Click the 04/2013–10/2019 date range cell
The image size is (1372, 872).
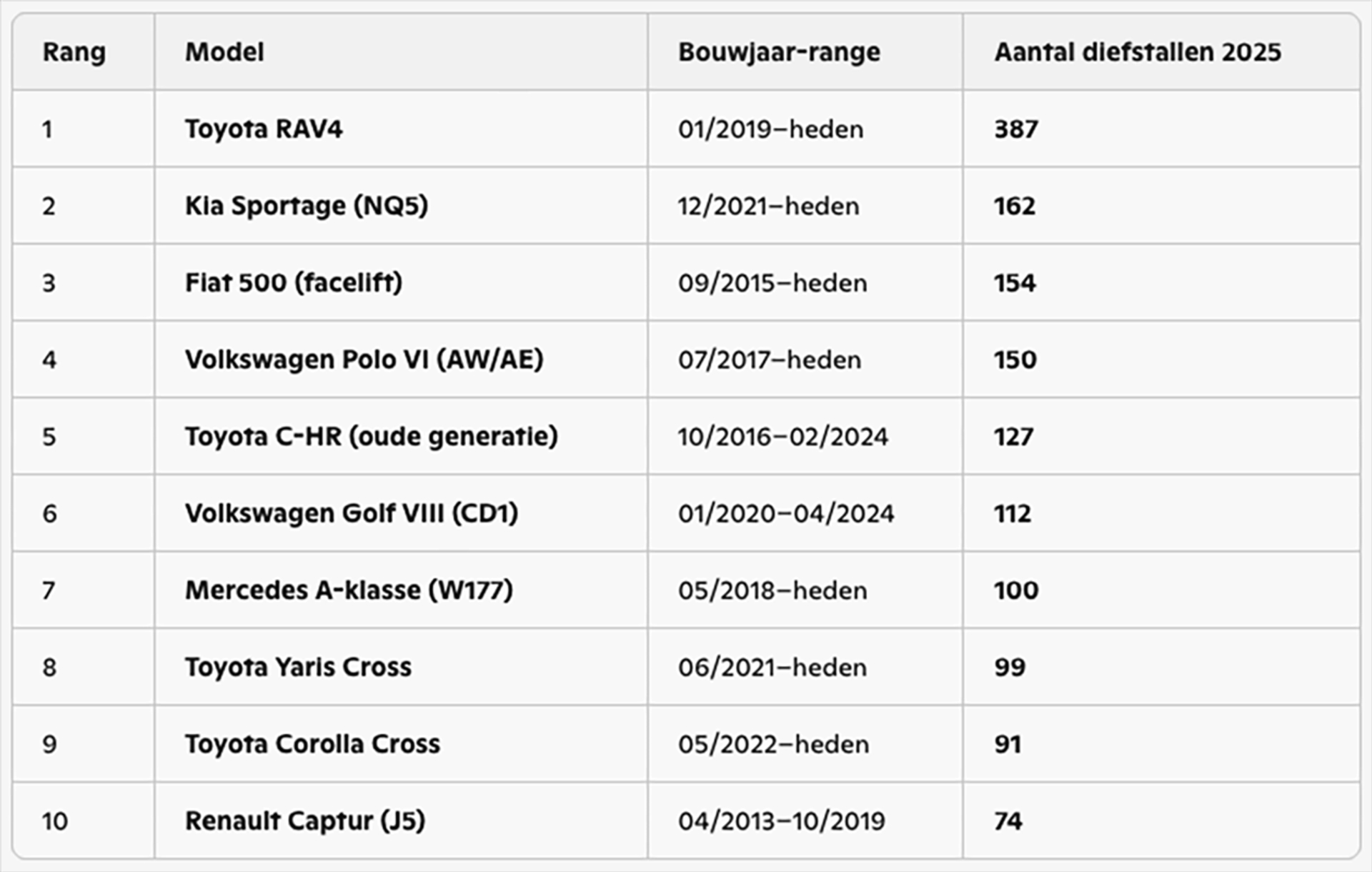coord(781,821)
